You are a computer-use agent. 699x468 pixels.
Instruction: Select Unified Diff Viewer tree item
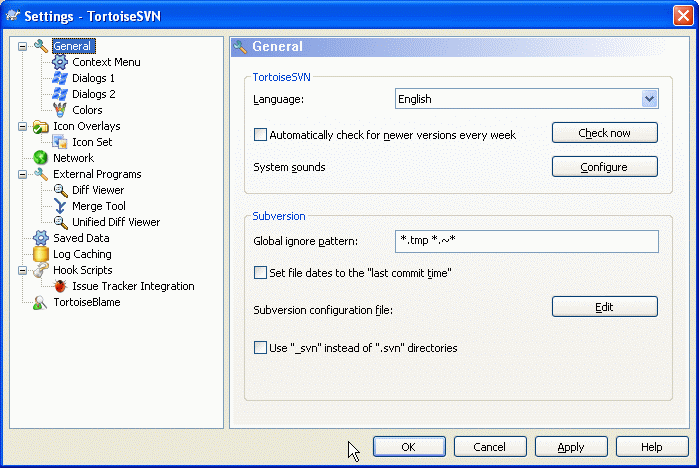pos(115,222)
